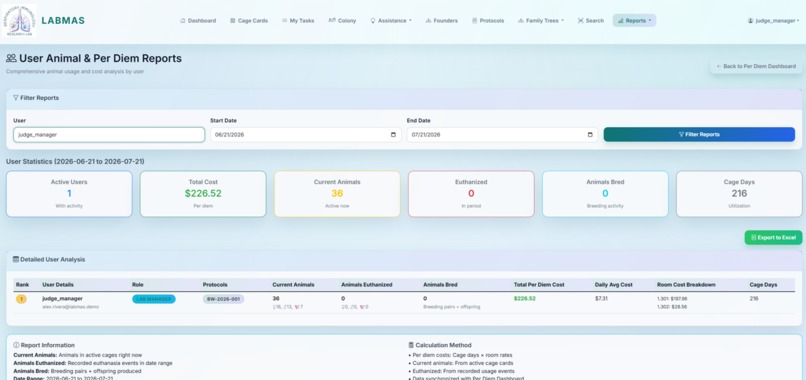Click the Animals Bred statistic card
Image resolution: width=806 pixels, height=380 pixels.
[605, 194]
